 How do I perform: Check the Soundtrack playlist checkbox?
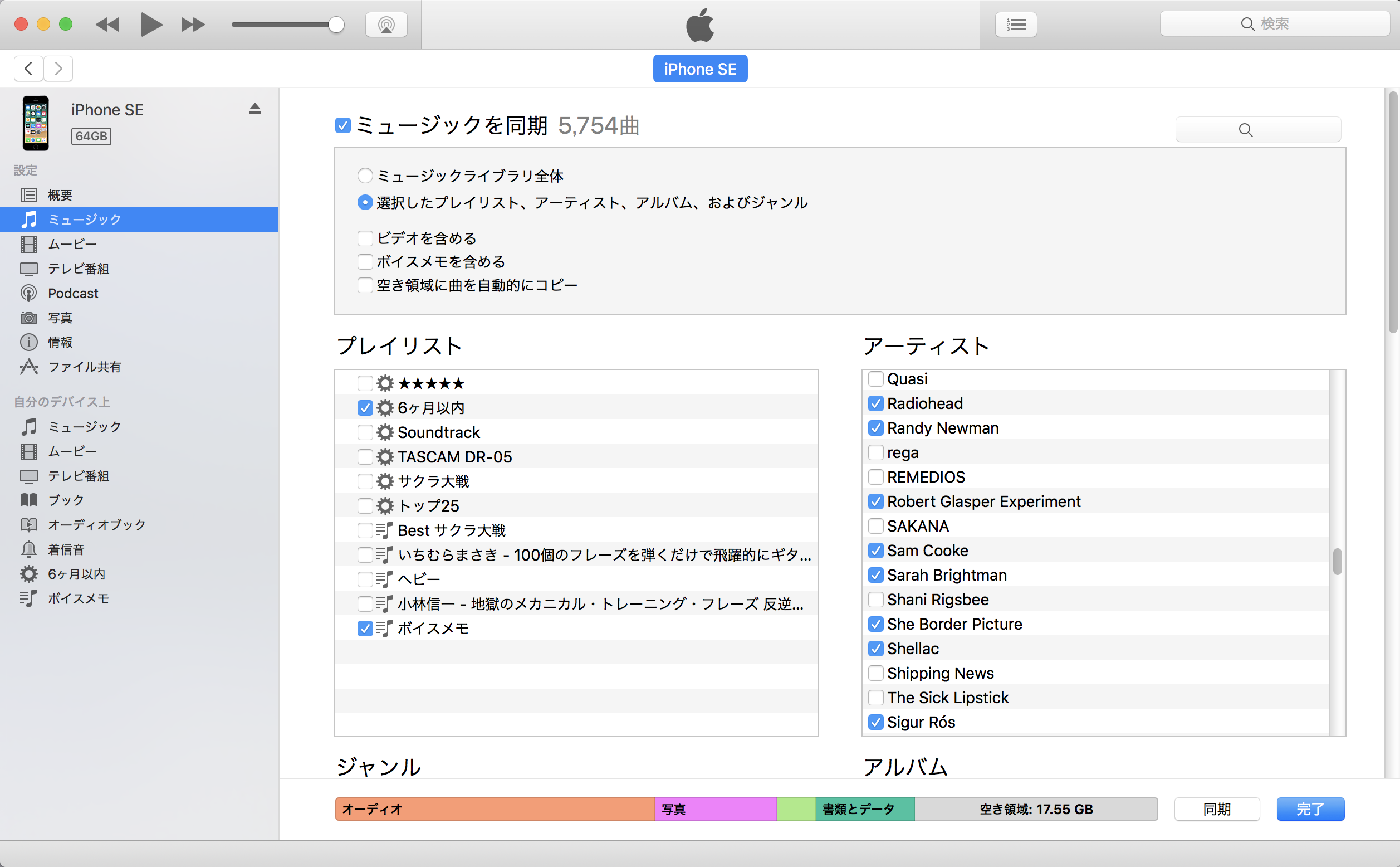tap(365, 432)
